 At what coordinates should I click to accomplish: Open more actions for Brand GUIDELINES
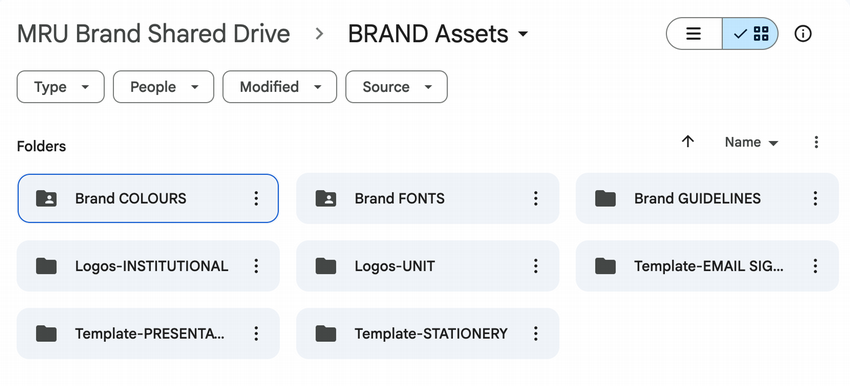815,198
